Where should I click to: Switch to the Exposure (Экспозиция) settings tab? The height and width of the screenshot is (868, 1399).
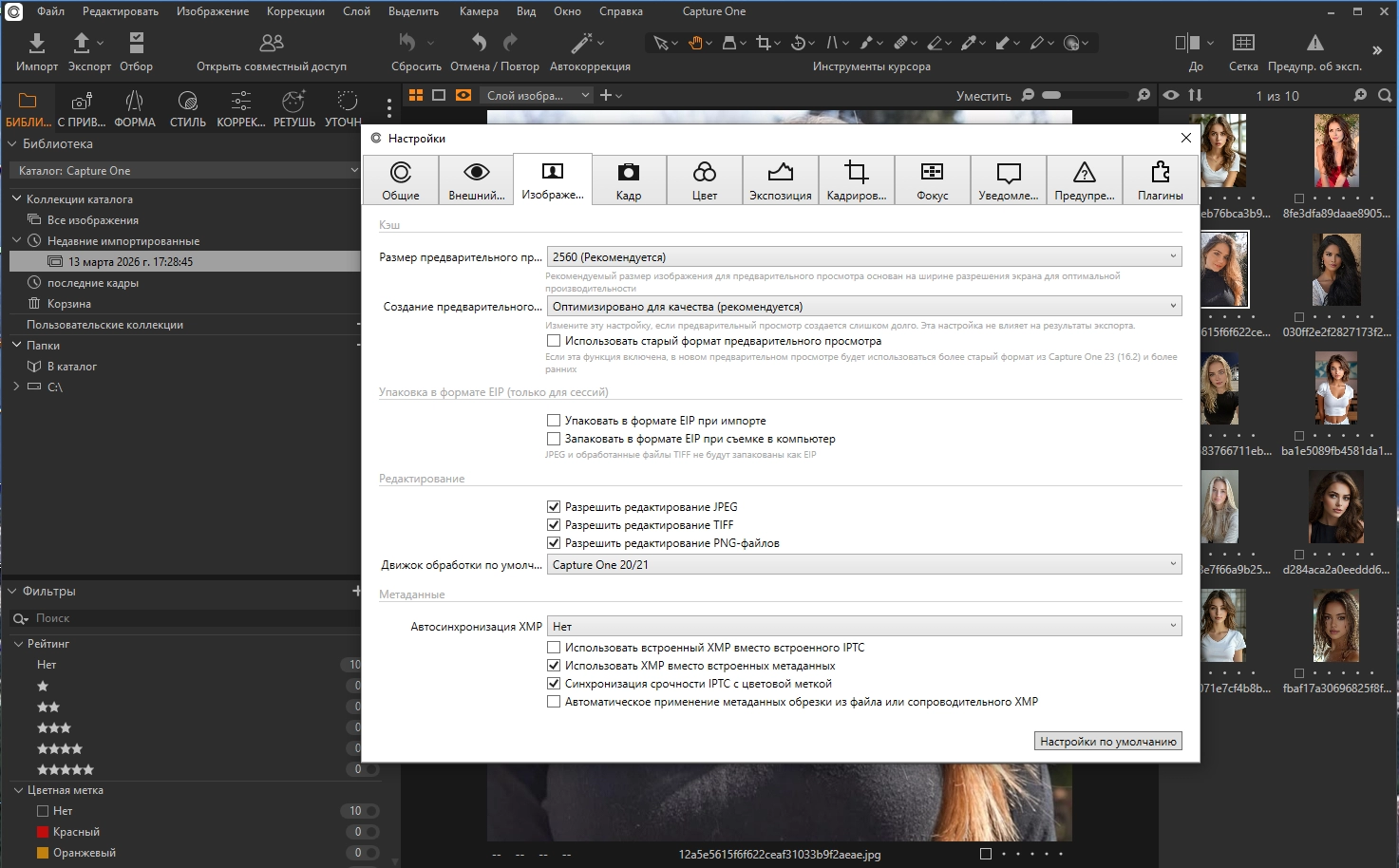click(780, 179)
